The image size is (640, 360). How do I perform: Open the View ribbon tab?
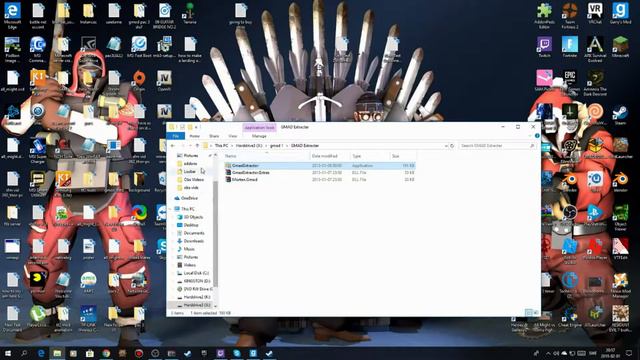(233, 136)
